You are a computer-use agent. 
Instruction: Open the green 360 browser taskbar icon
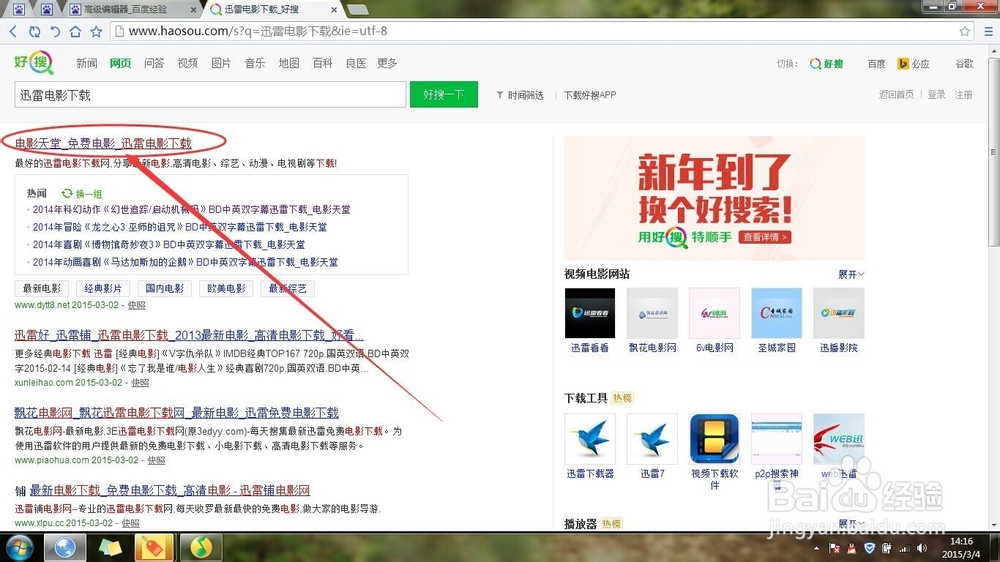pos(200,547)
